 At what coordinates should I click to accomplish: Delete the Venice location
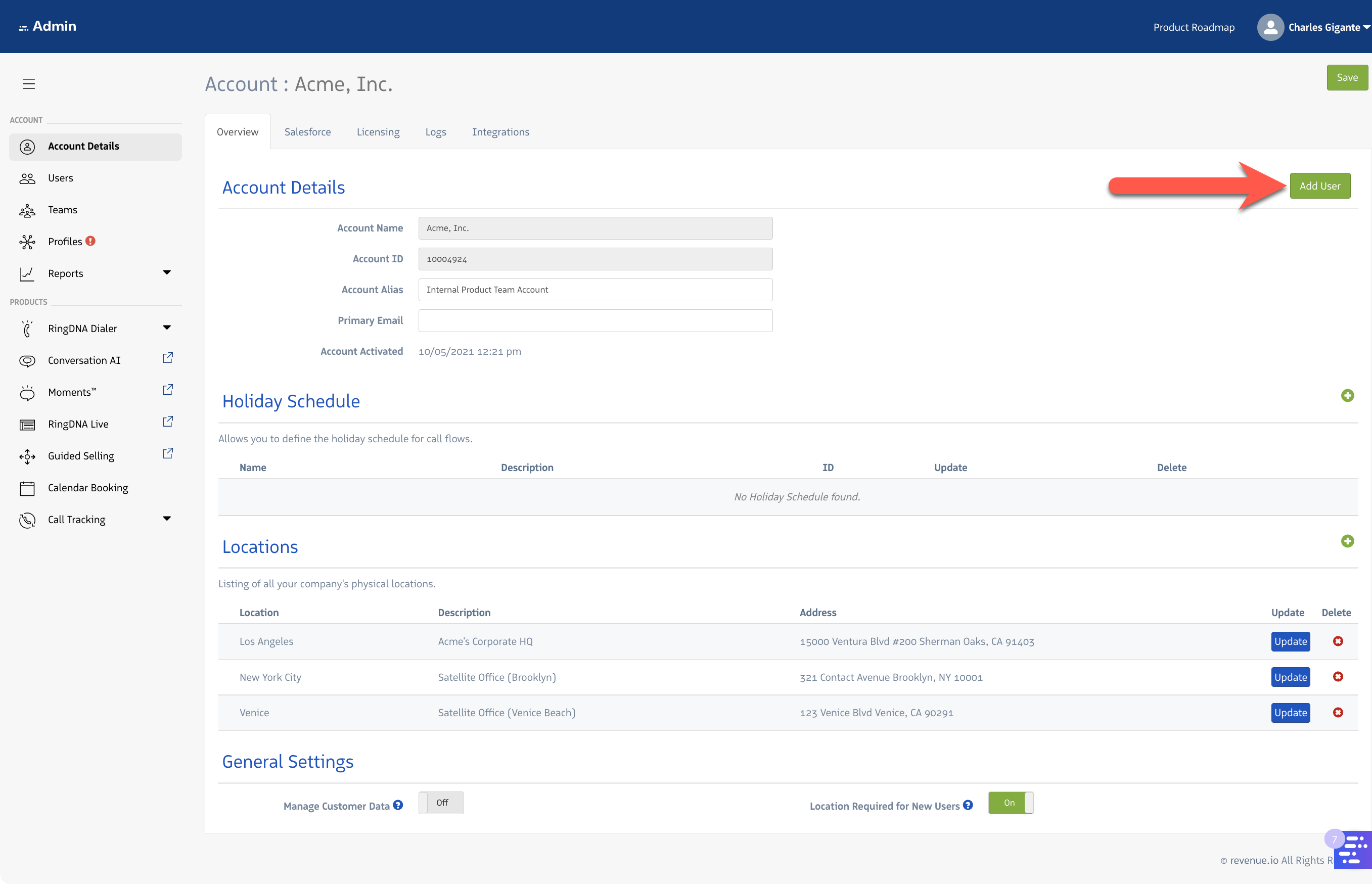pos(1338,712)
